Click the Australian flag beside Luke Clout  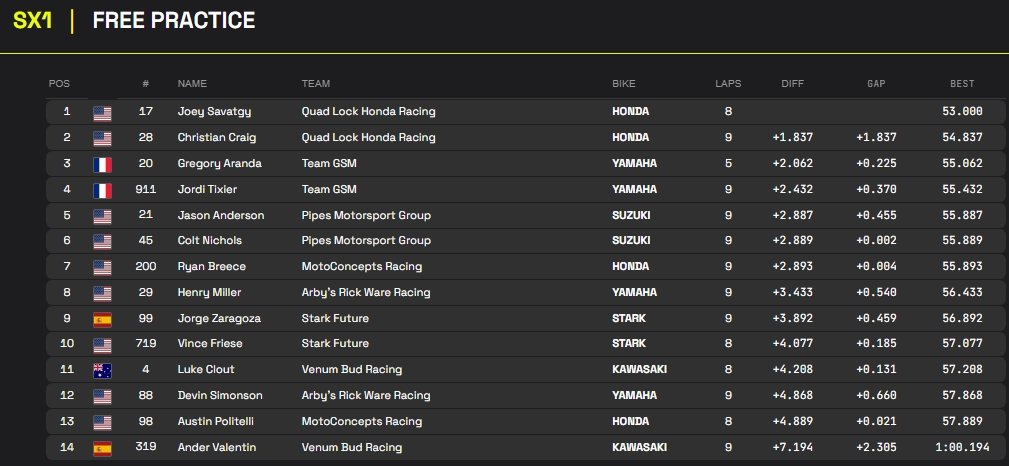pyautogui.click(x=102, y=370)
